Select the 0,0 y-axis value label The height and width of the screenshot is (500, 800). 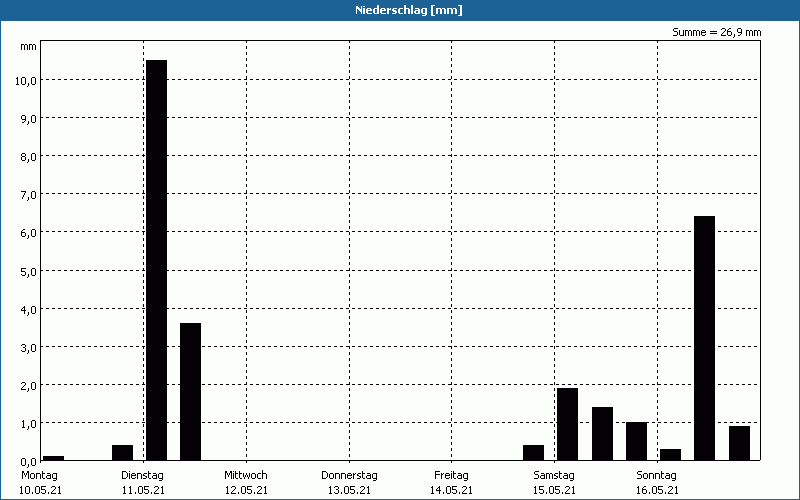coord(28,461)
